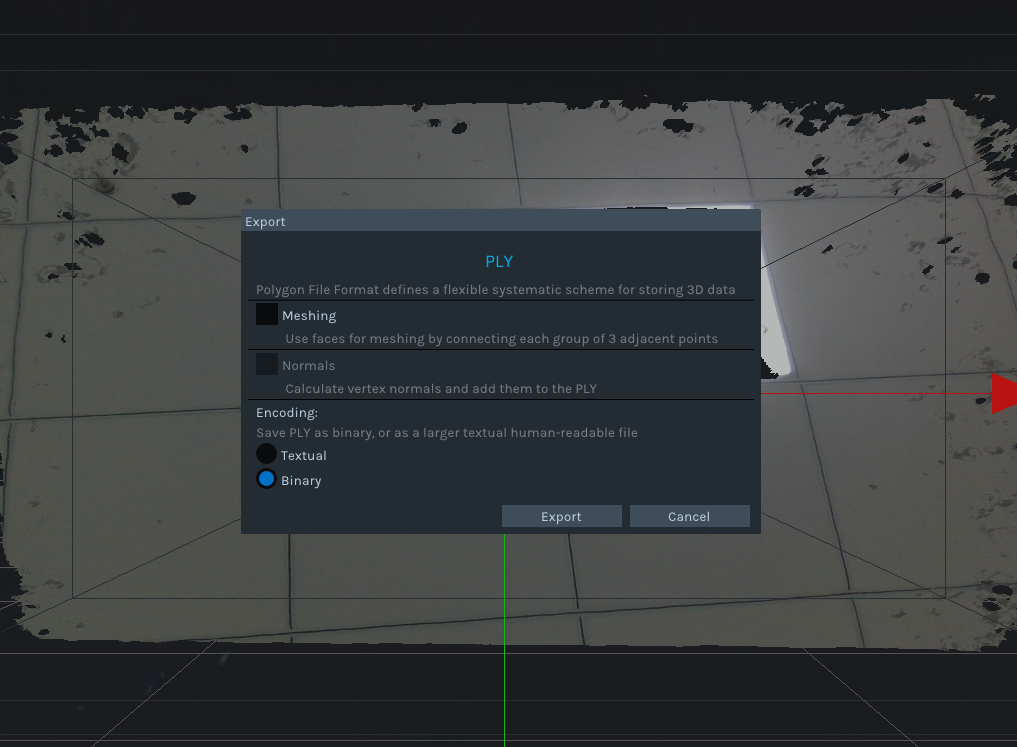Viewport: 1017px width, 747px height.
Task: Check Meshing to connect adjacent points
Action: [266, 314]
